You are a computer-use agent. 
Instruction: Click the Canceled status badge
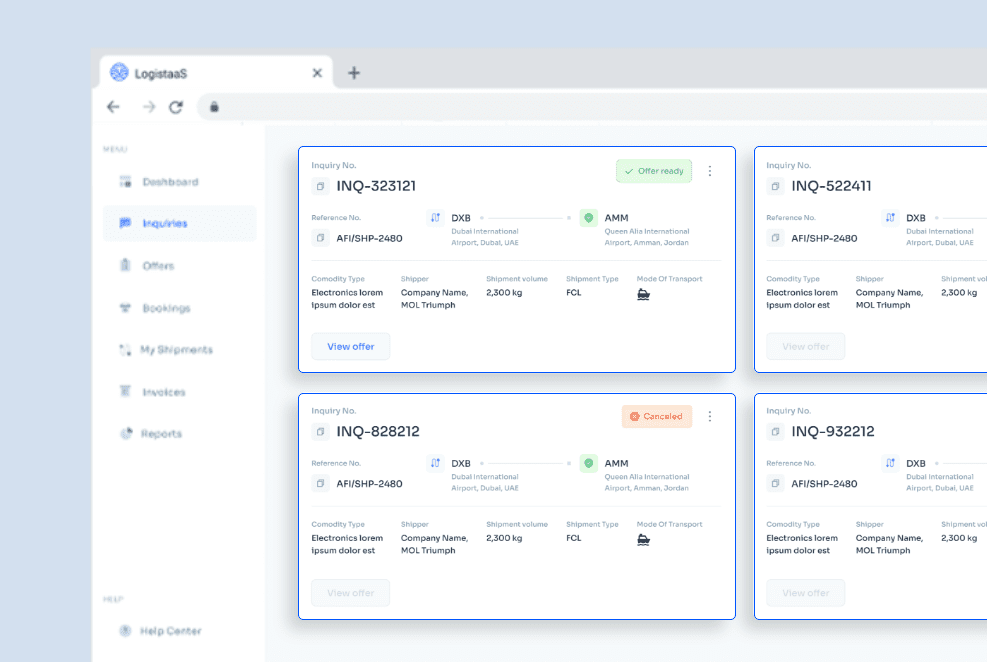pos(656,417)
